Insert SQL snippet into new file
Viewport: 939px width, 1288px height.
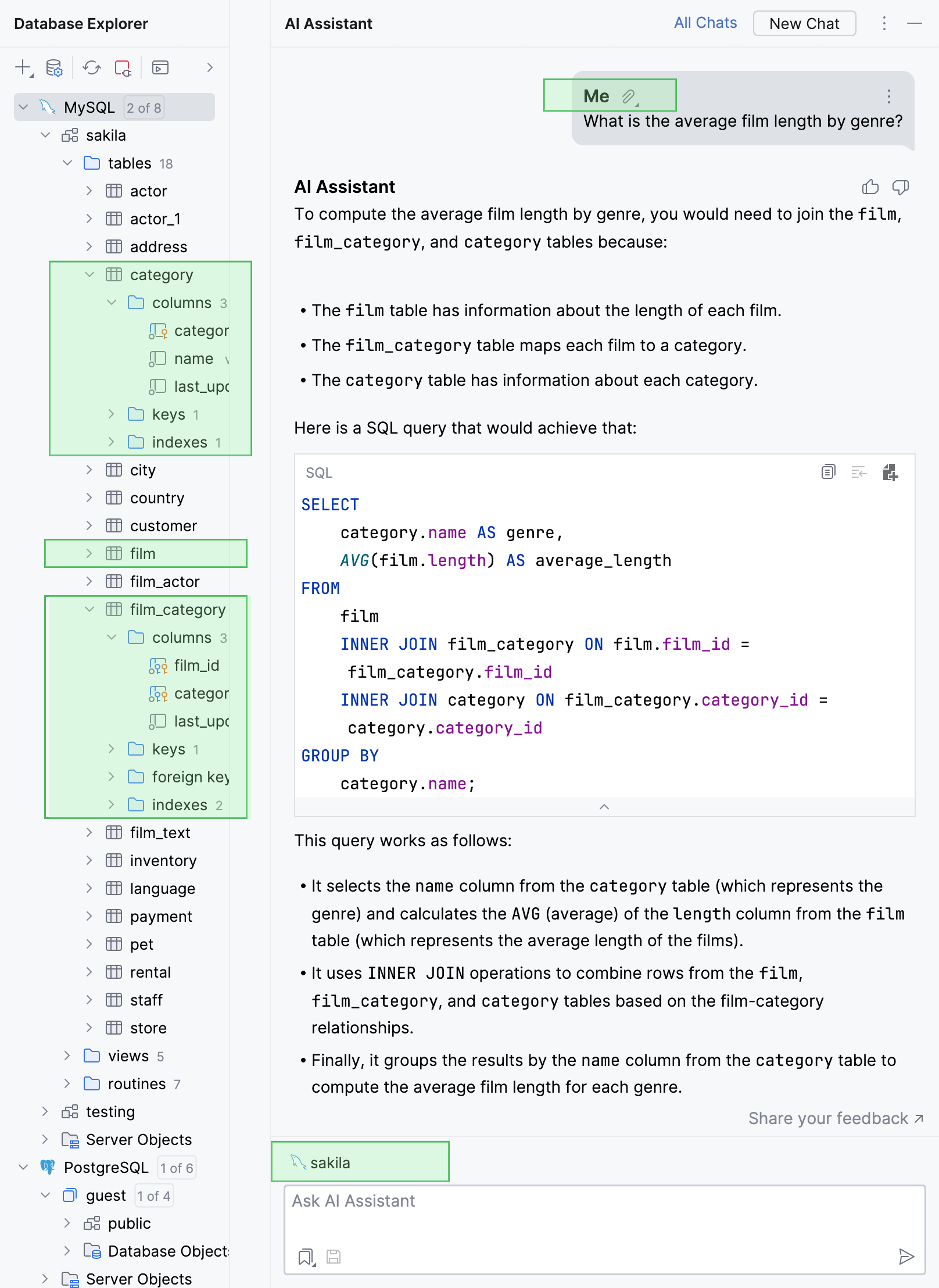coord(890,472)
